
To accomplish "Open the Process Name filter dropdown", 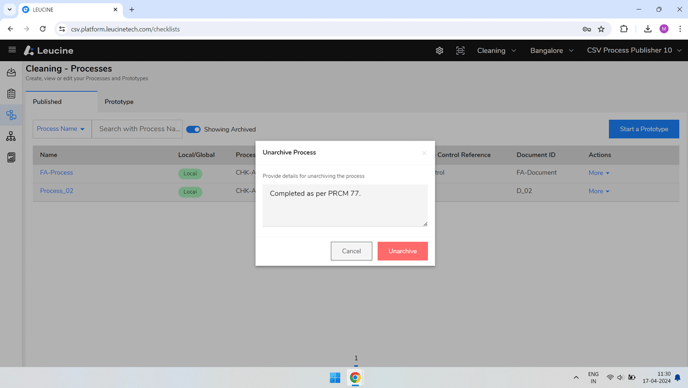I will pos(61,129).
